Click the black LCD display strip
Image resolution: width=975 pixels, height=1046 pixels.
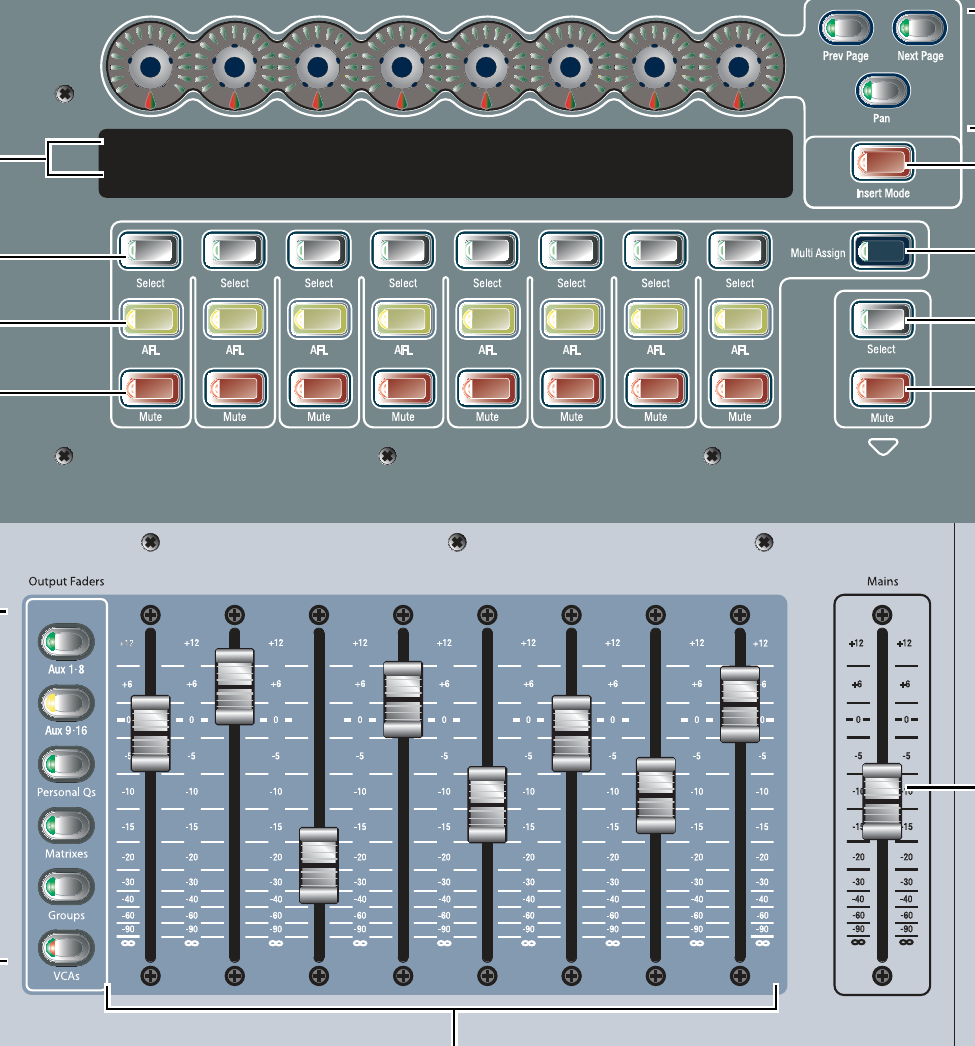445,163
